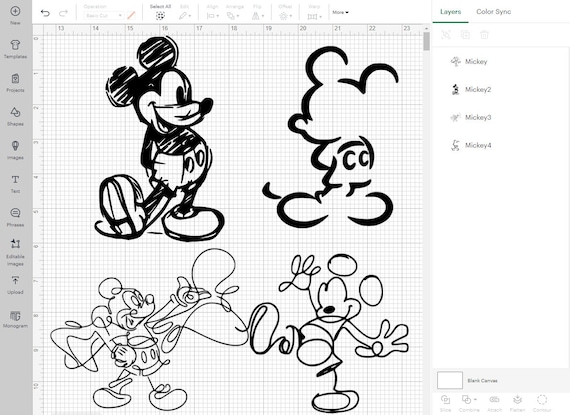The width and height of the screenshot is (570, 415).
Task: Open the Images library
Action: pyautogui.click(x=15, y=150)
